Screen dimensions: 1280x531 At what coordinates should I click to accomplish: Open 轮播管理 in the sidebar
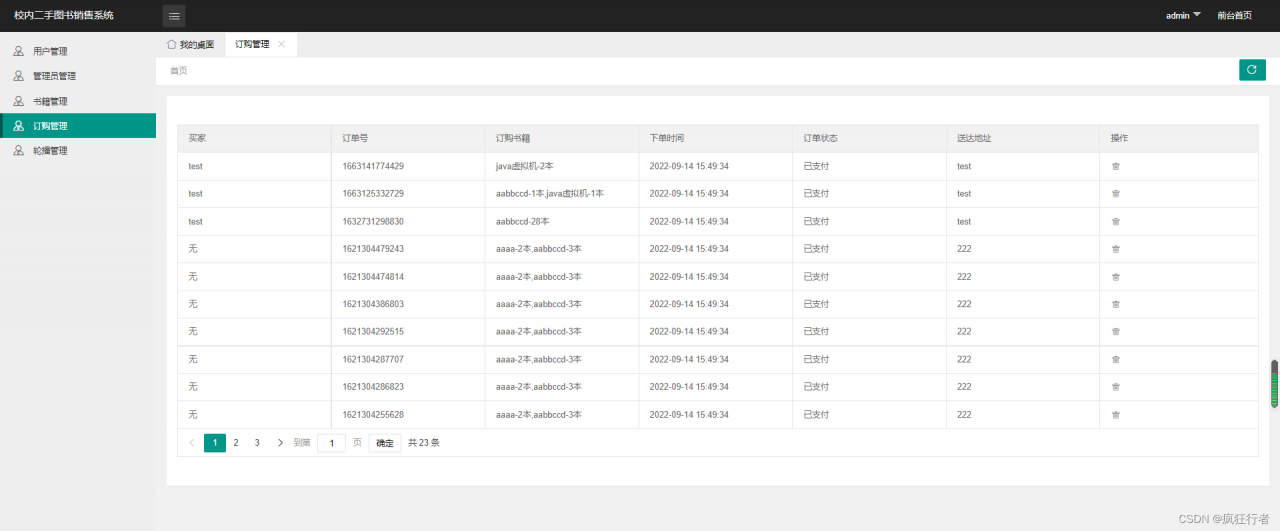(x=78, y=151)
